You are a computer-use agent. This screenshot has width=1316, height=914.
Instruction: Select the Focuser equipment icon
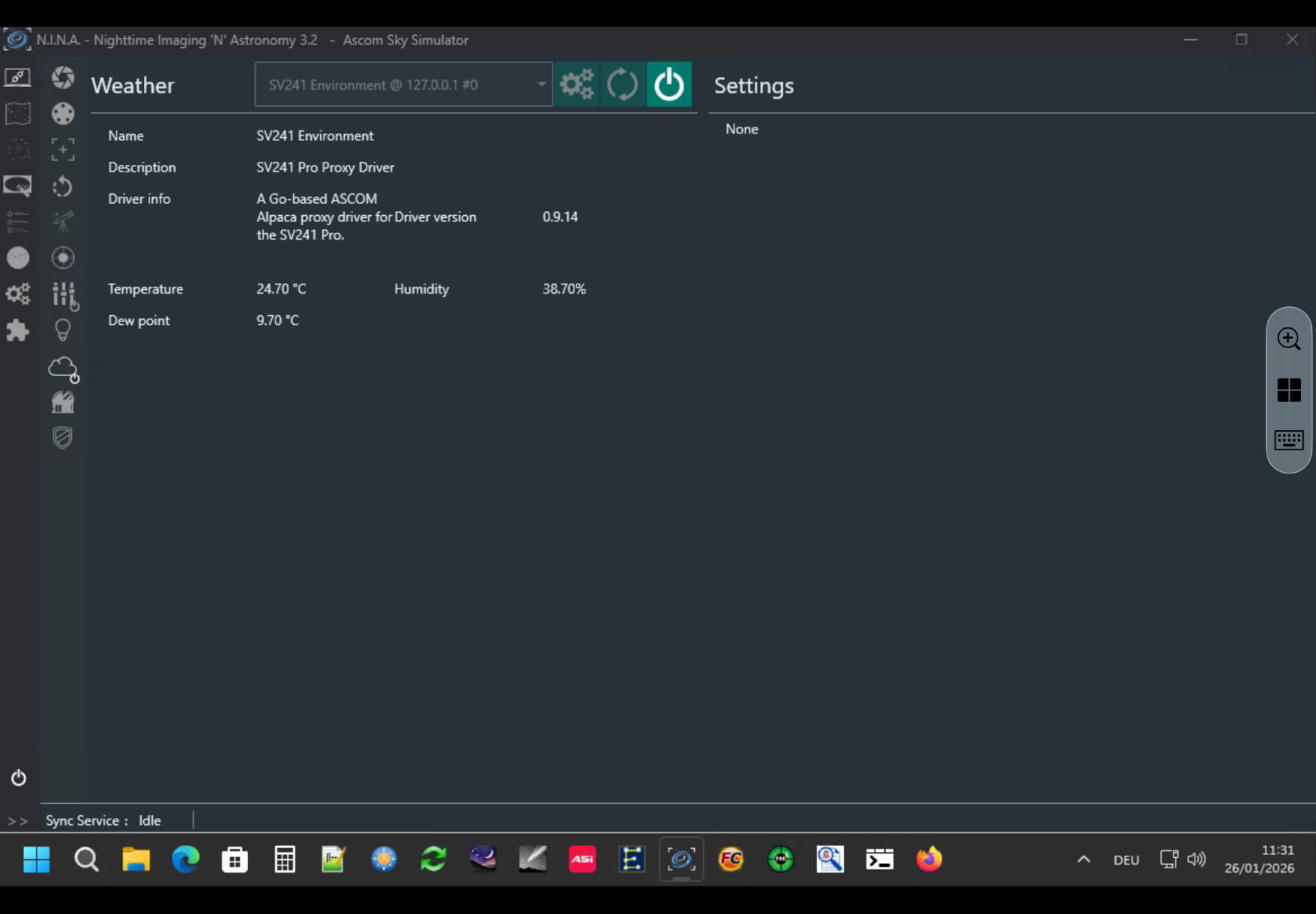(x=63, y=149)
